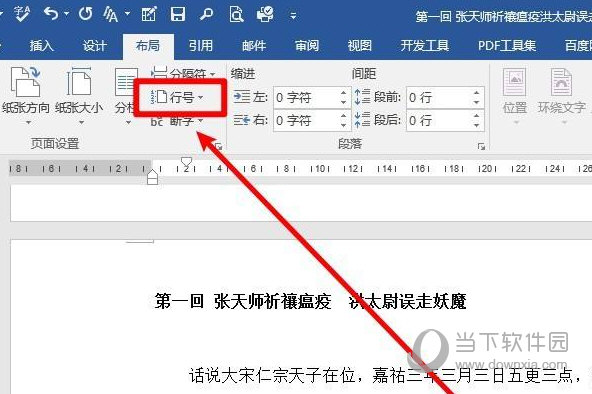Click the 位置 position button
The image size is (592, 394).
pos(514,96)
